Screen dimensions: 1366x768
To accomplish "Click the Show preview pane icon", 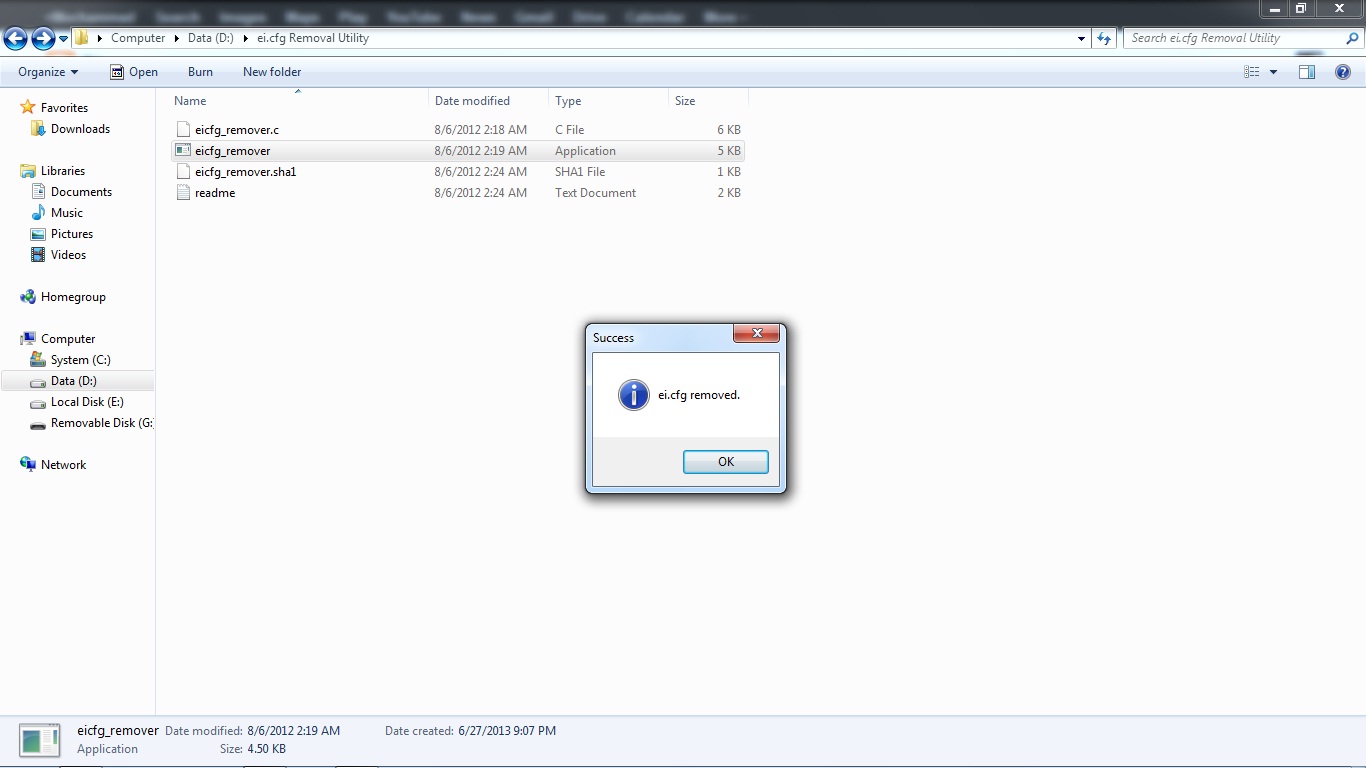I will pyautogui.click(x=1306, y=71).
